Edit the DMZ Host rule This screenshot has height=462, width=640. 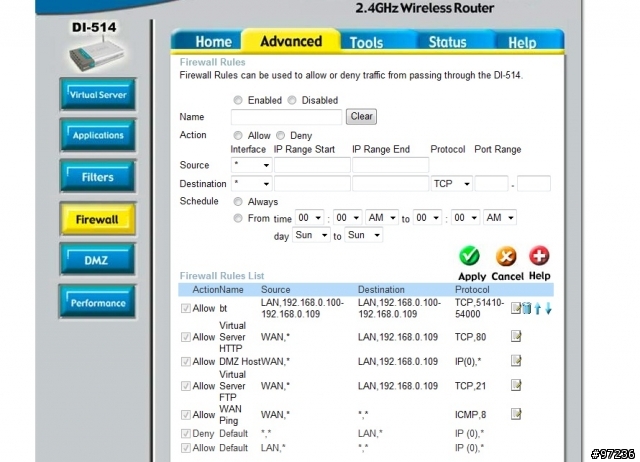pos(516,361)
